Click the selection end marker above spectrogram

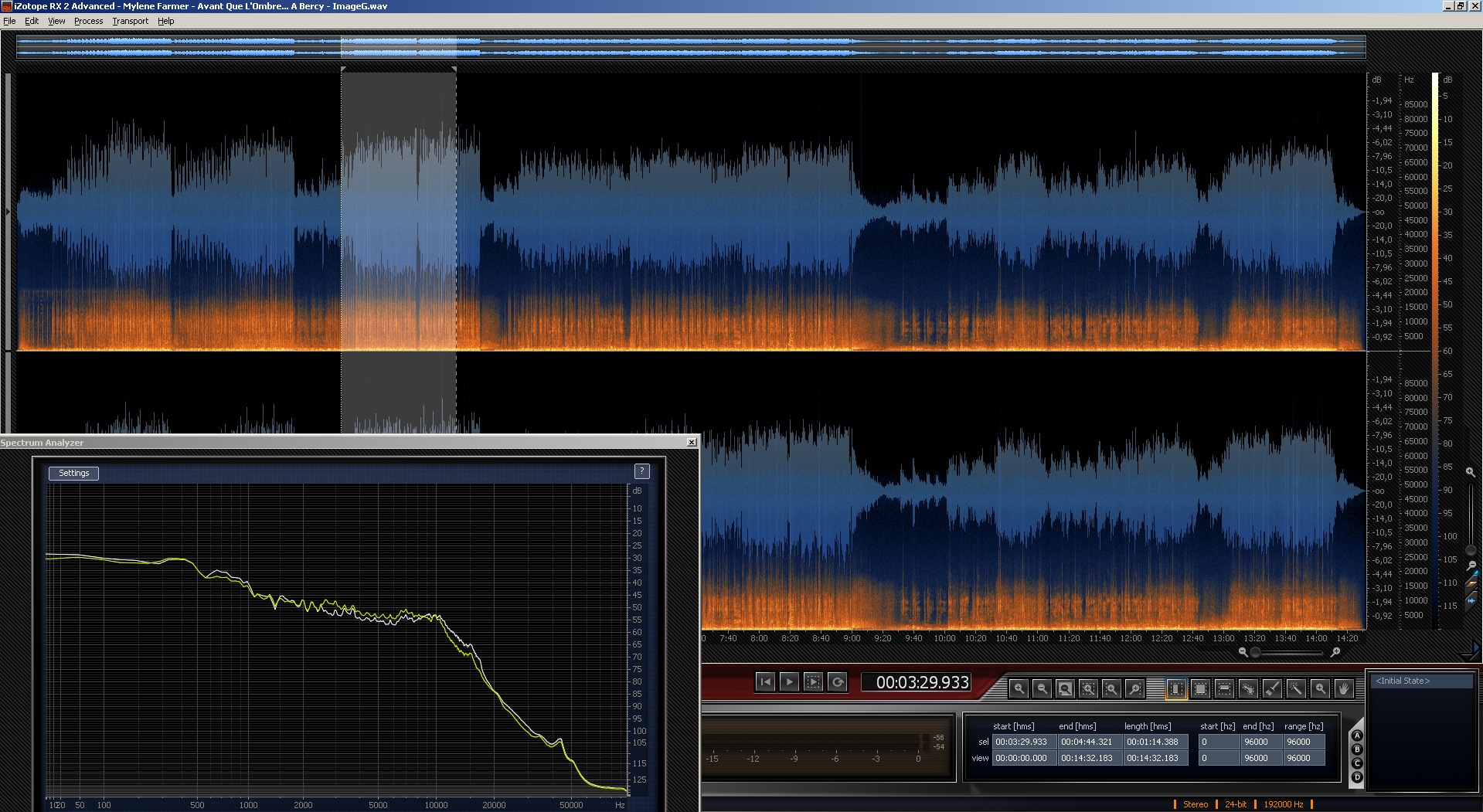coord(454,70)
